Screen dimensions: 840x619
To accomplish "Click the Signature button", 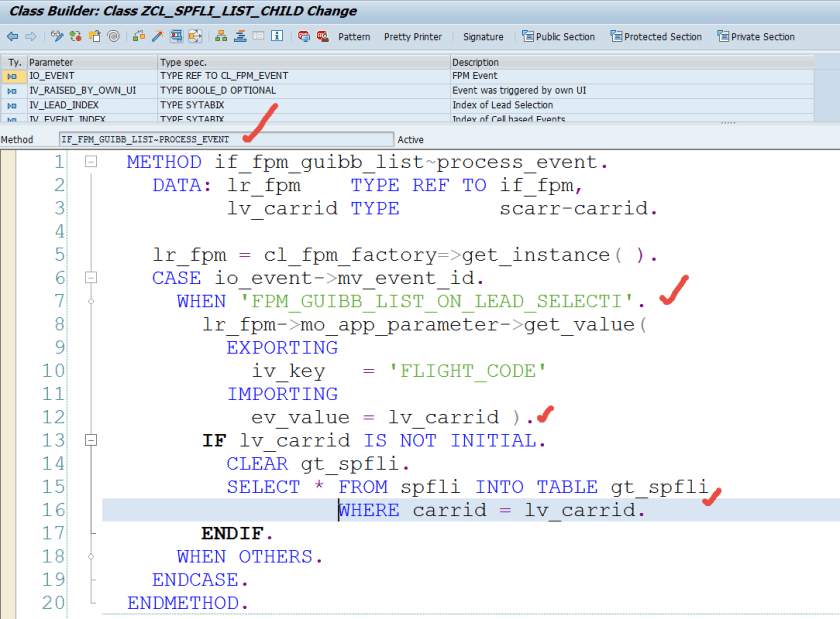I will pyautogui.click(x=483, y=37).
